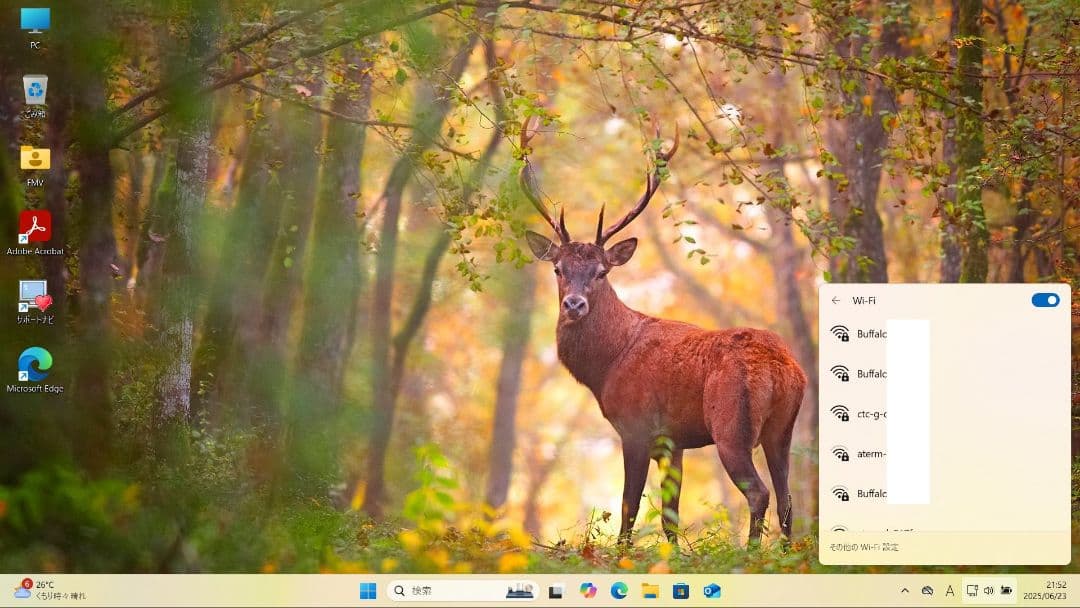1080x608 pixels.
Task: Launch Microsoft Edge from the taskbar
Action: click(618, 590)
